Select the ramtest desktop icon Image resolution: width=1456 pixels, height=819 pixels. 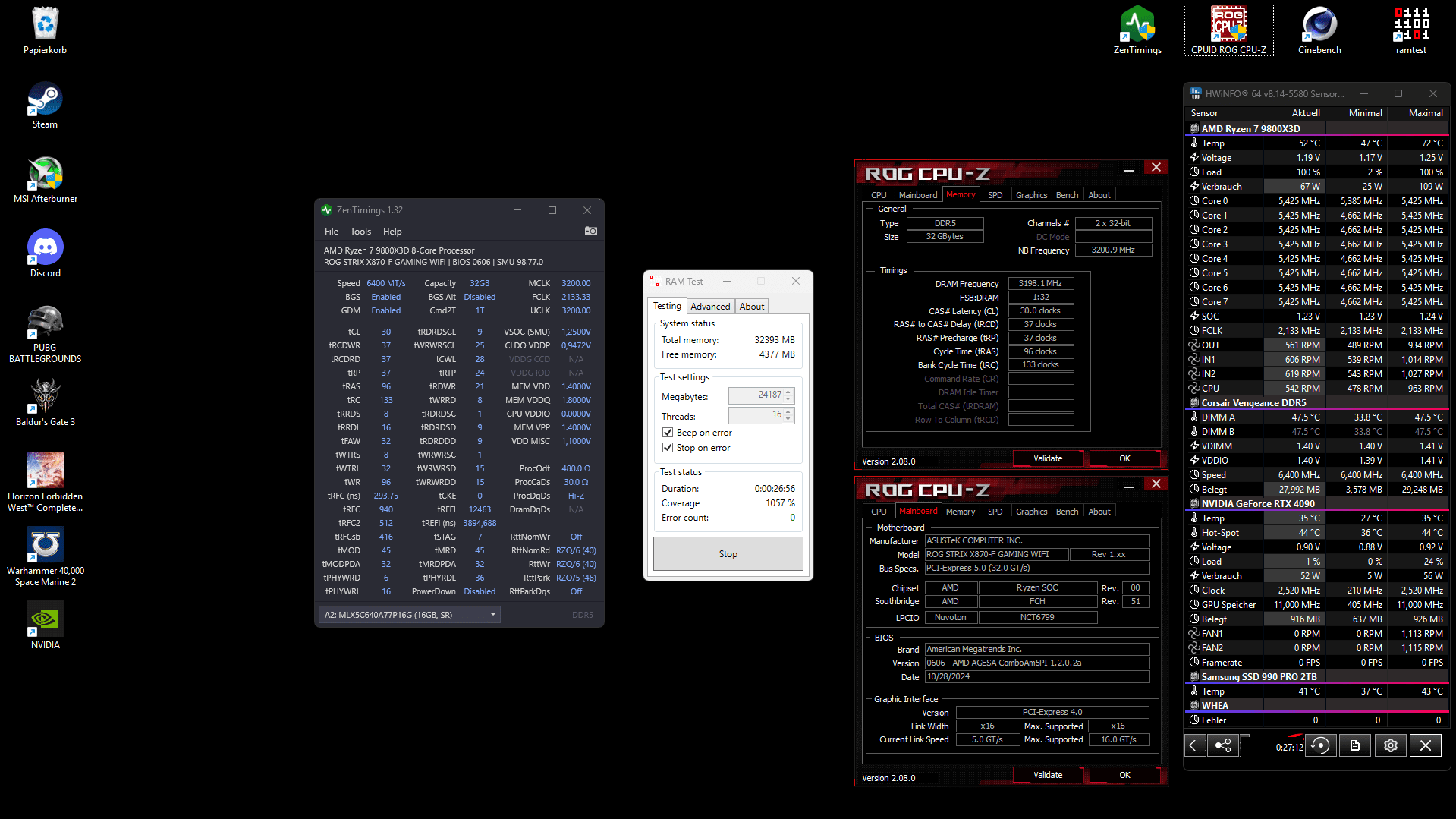pos(1410,30)
